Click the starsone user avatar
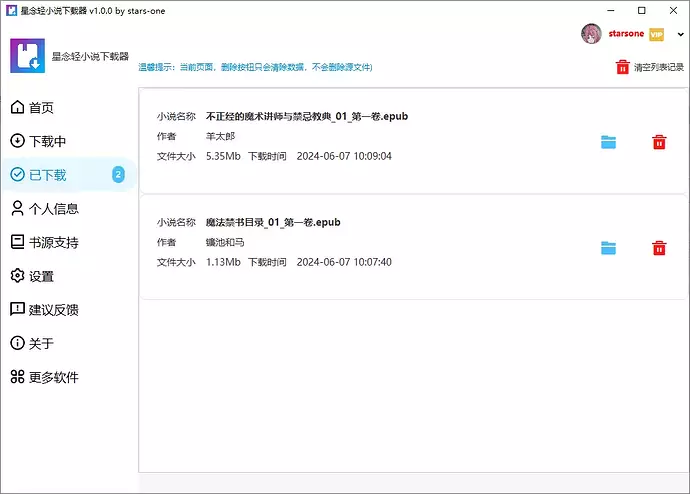Viewport: 690px width, 494px height. pyautogui.click(x=591, y=34)
